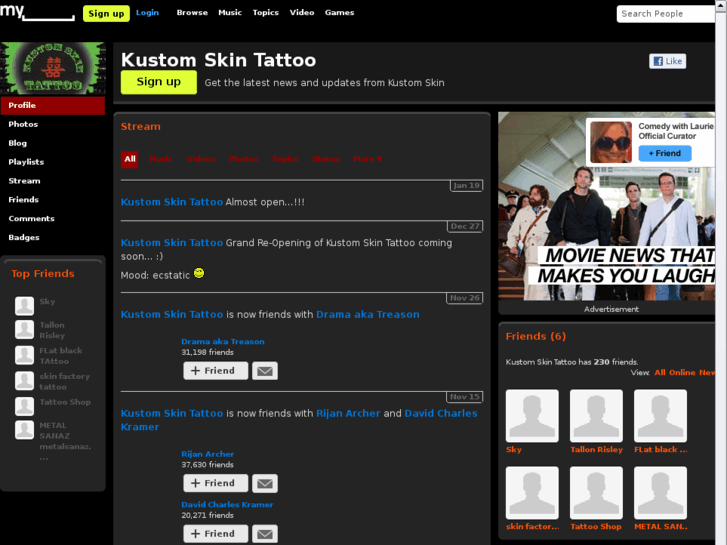Open Music in top navigation
This screenshot has height=545, width=727.
pos(230,13)
